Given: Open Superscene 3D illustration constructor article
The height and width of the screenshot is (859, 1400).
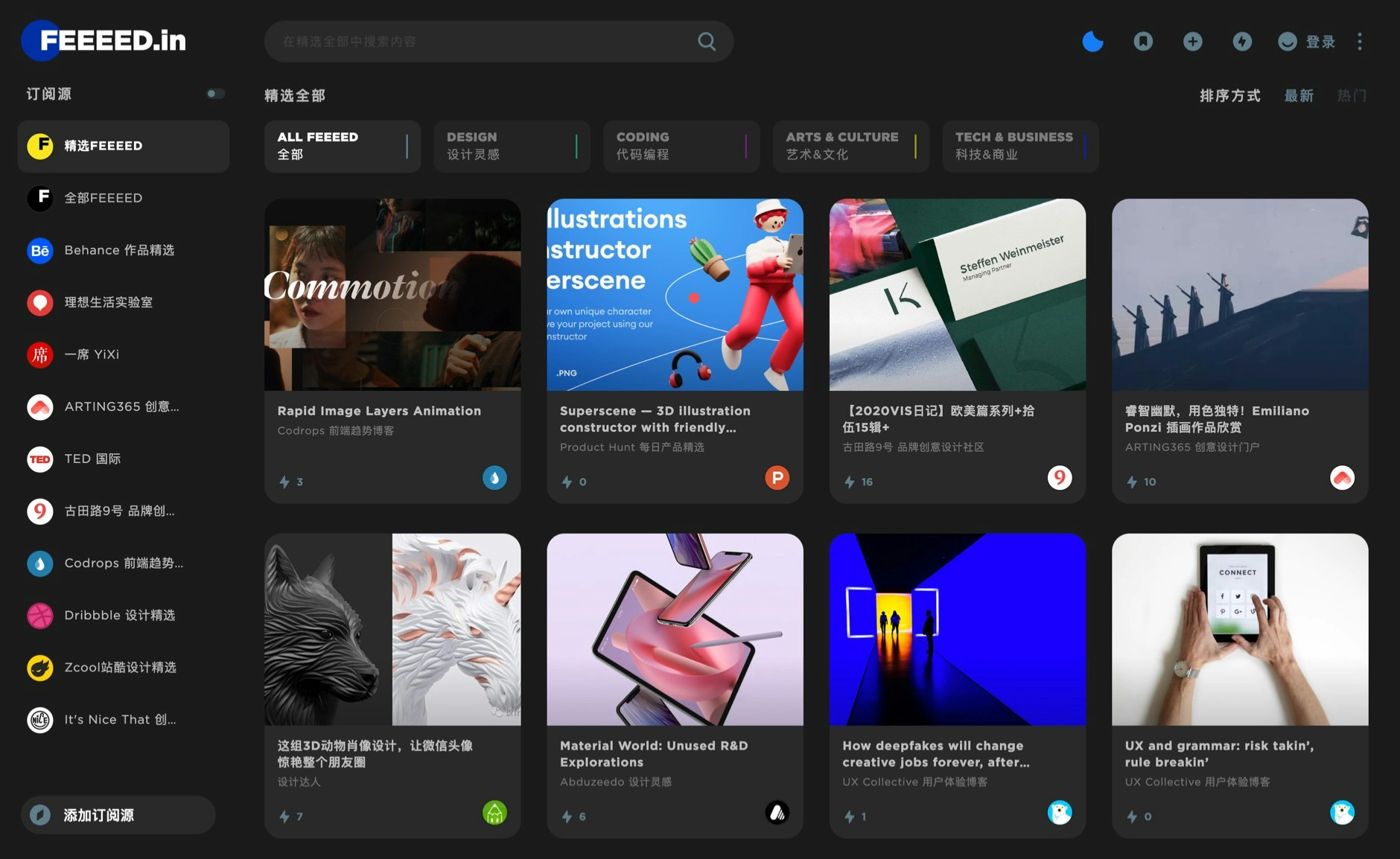Looking at the screenshot, I should [x=655, y=419].
